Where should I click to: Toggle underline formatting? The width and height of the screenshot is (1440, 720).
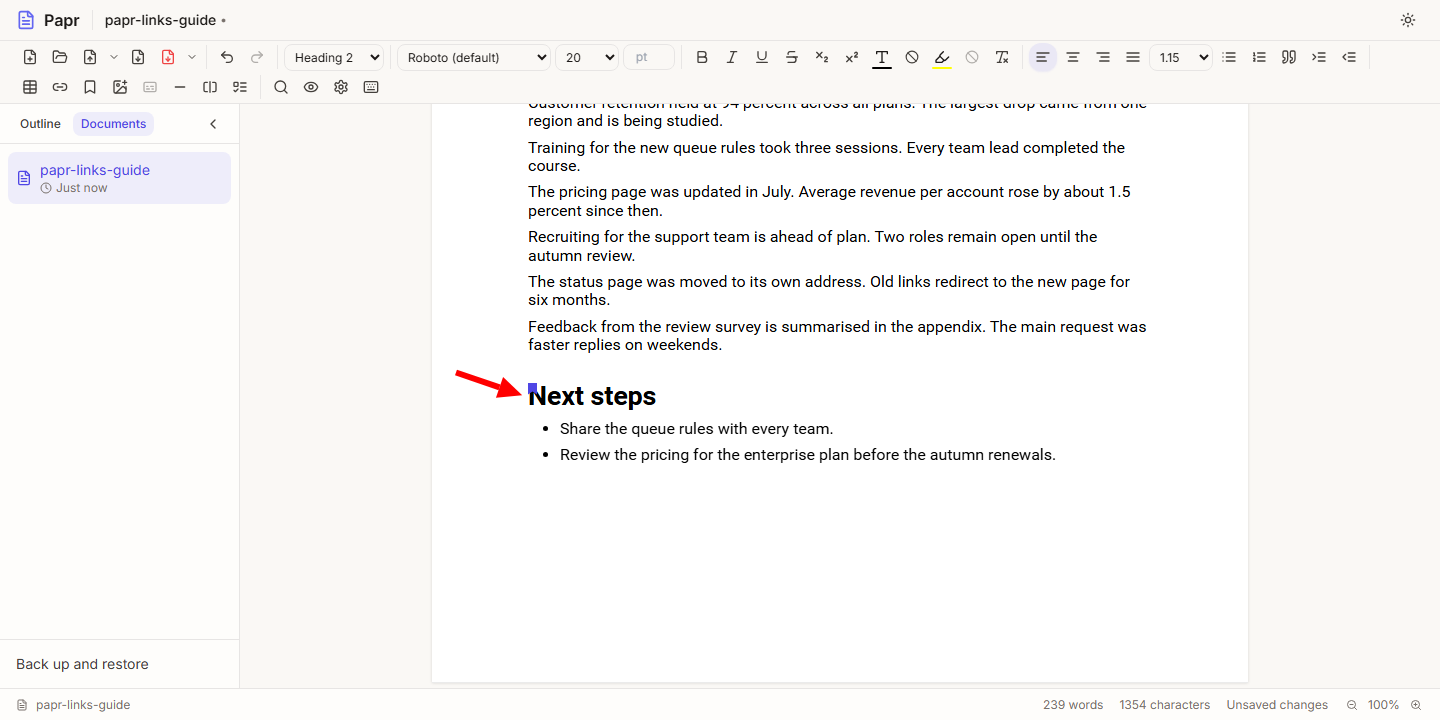(x=762, y=57)
